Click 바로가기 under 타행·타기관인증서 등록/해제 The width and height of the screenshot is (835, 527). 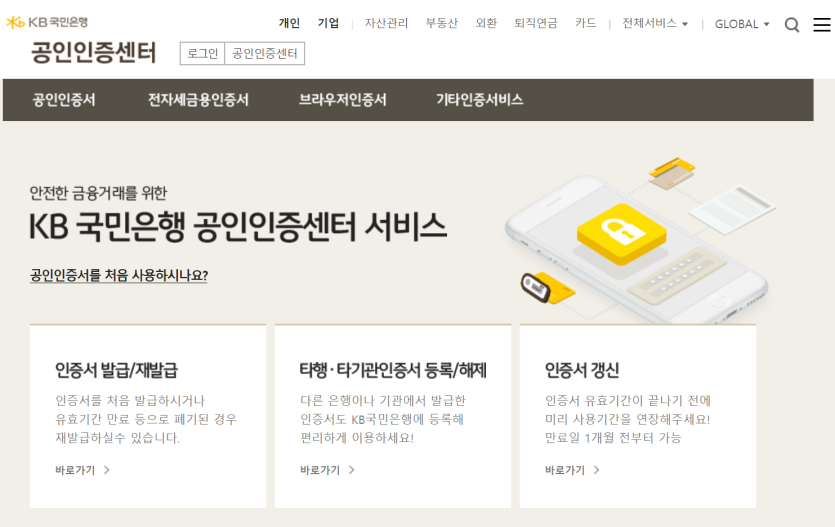tap(320, 470)
